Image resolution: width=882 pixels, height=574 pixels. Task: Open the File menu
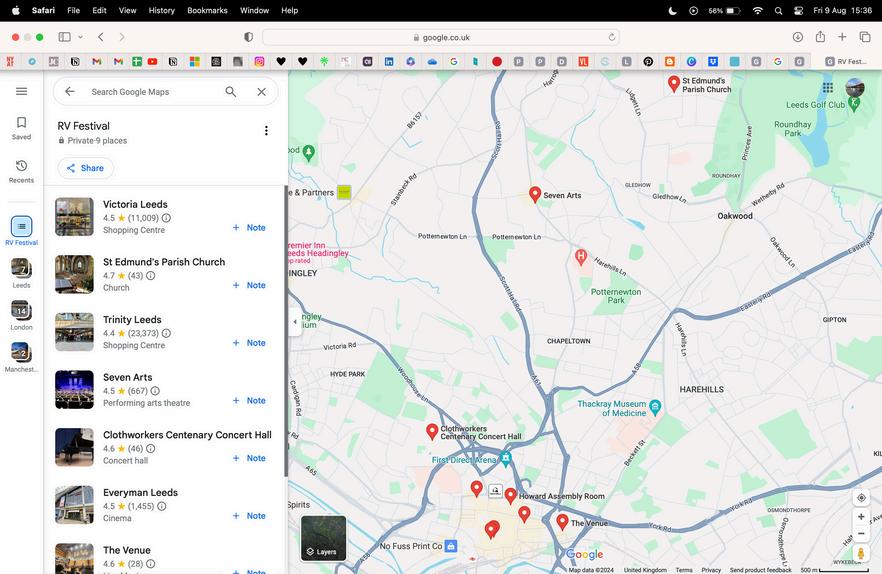point(73,10)
